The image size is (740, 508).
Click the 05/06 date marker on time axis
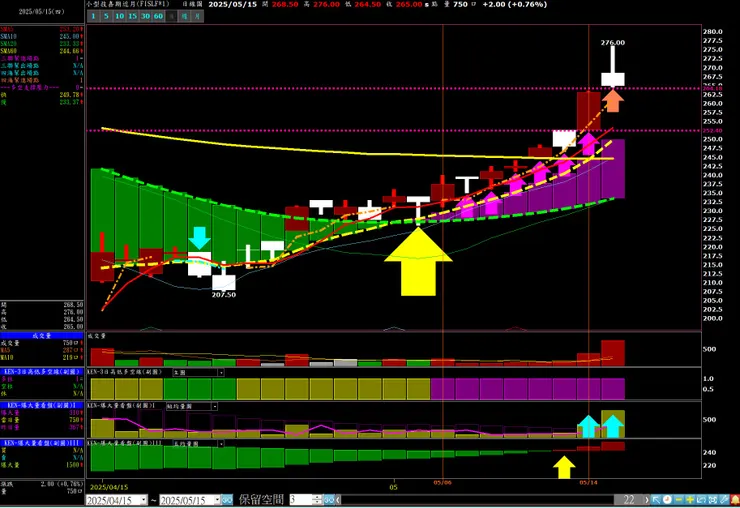(443, 483)
